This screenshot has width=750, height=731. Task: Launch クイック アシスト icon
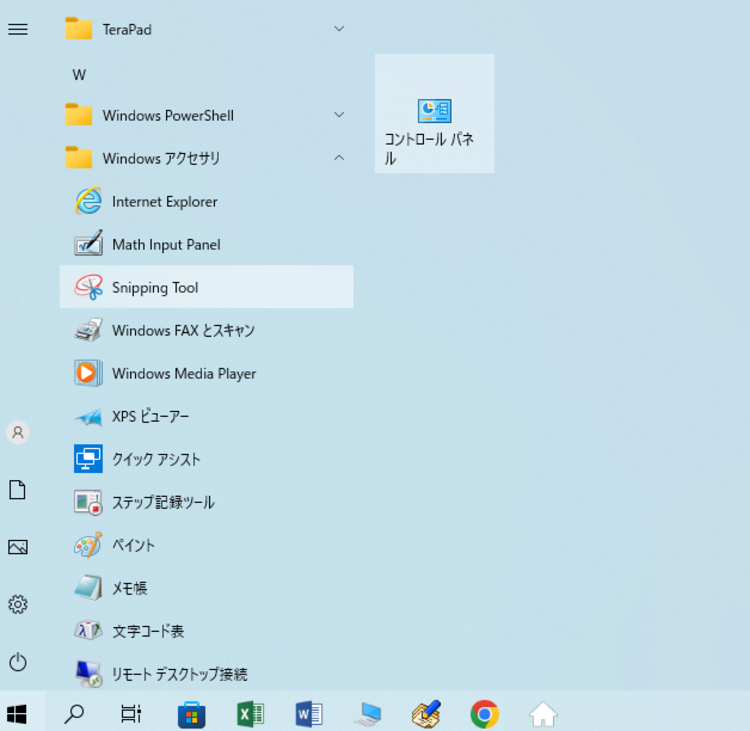click(x=88, y=459)
